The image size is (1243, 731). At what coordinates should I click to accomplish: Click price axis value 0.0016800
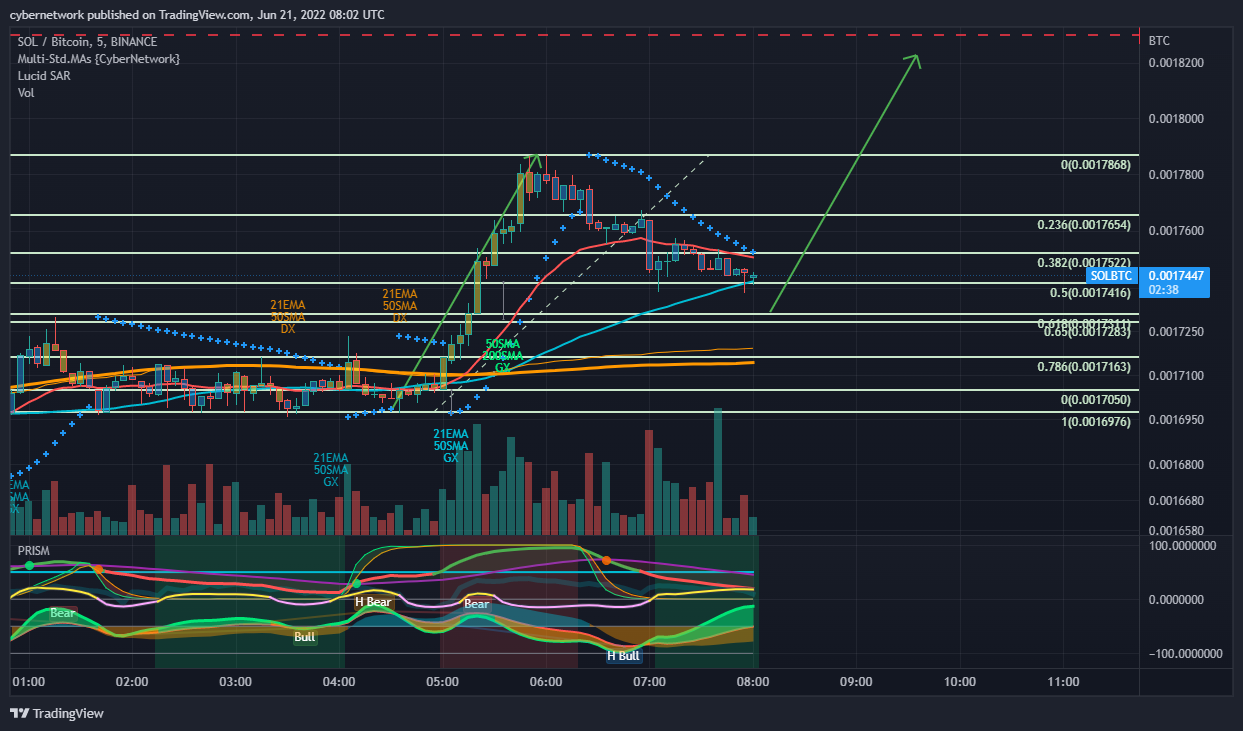coord(1176,464)
